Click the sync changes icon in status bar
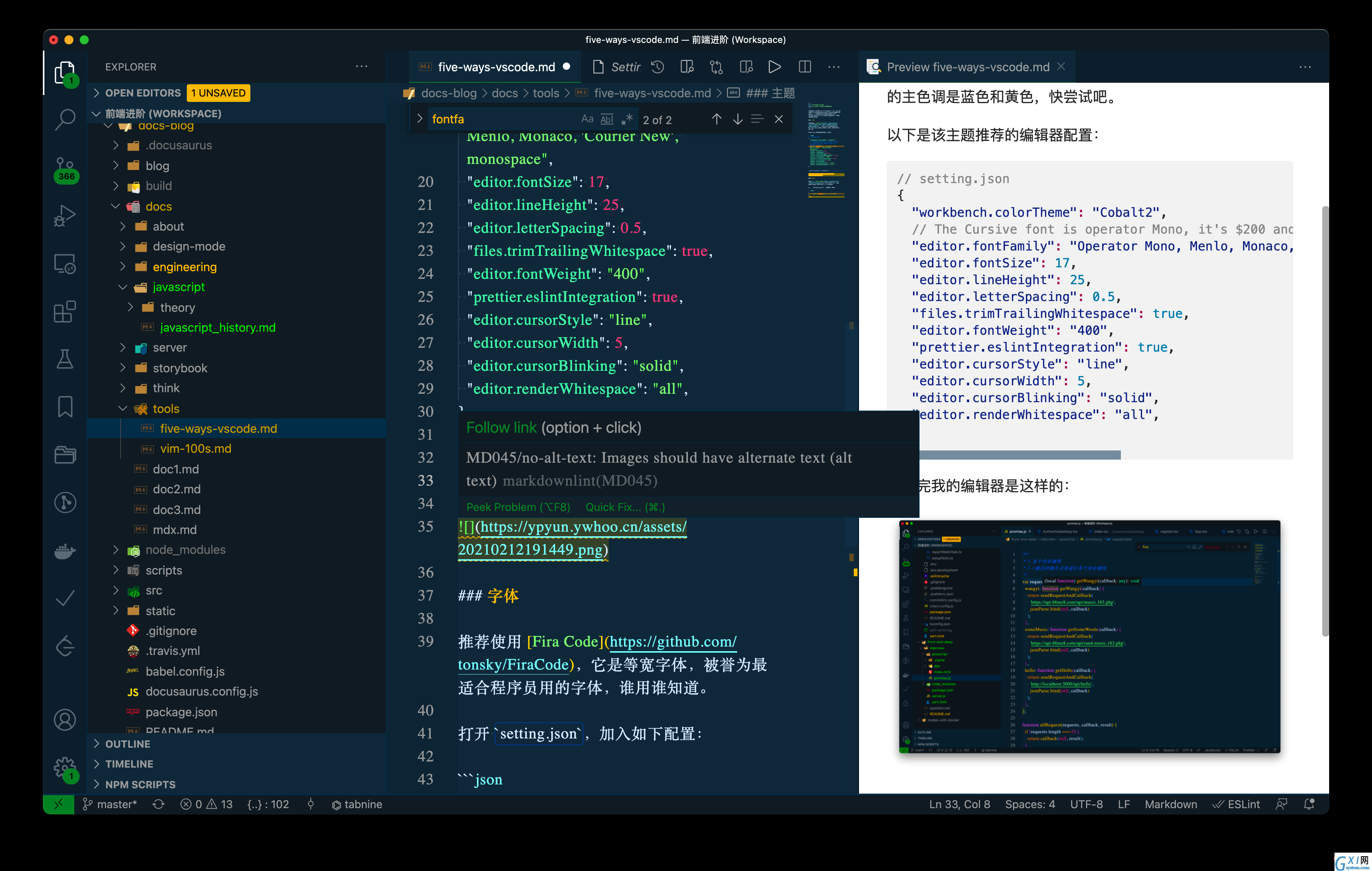The image size is (1372, 871). [x=158, y=804]
